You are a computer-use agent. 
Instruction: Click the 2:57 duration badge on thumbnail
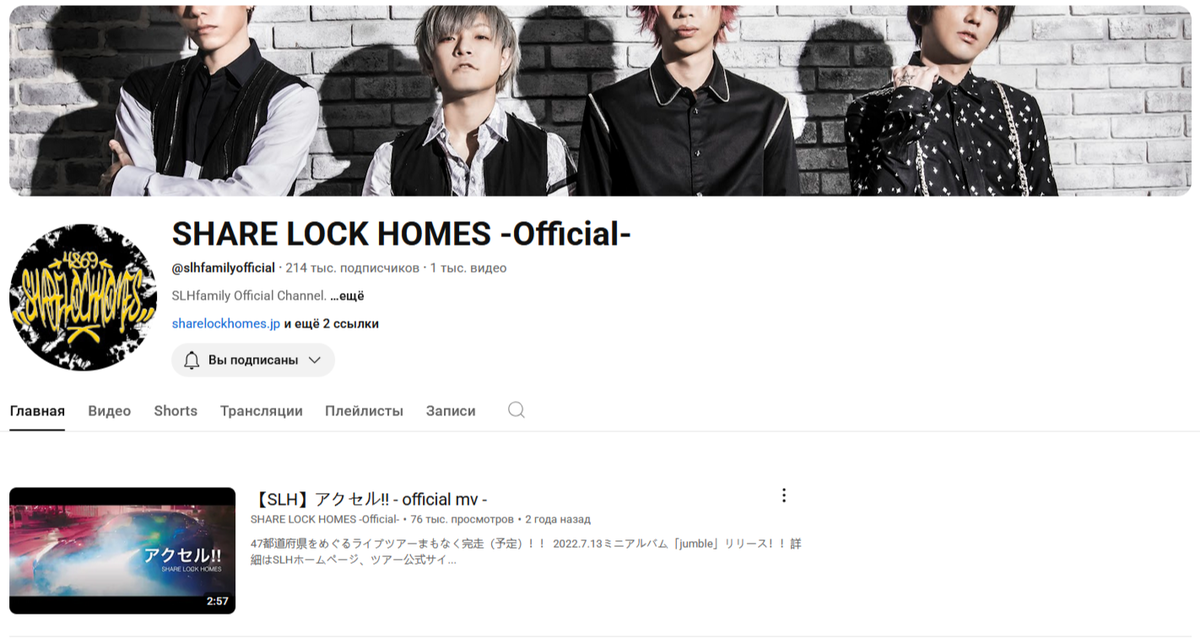pyautogui.click(x=217, y=601)
